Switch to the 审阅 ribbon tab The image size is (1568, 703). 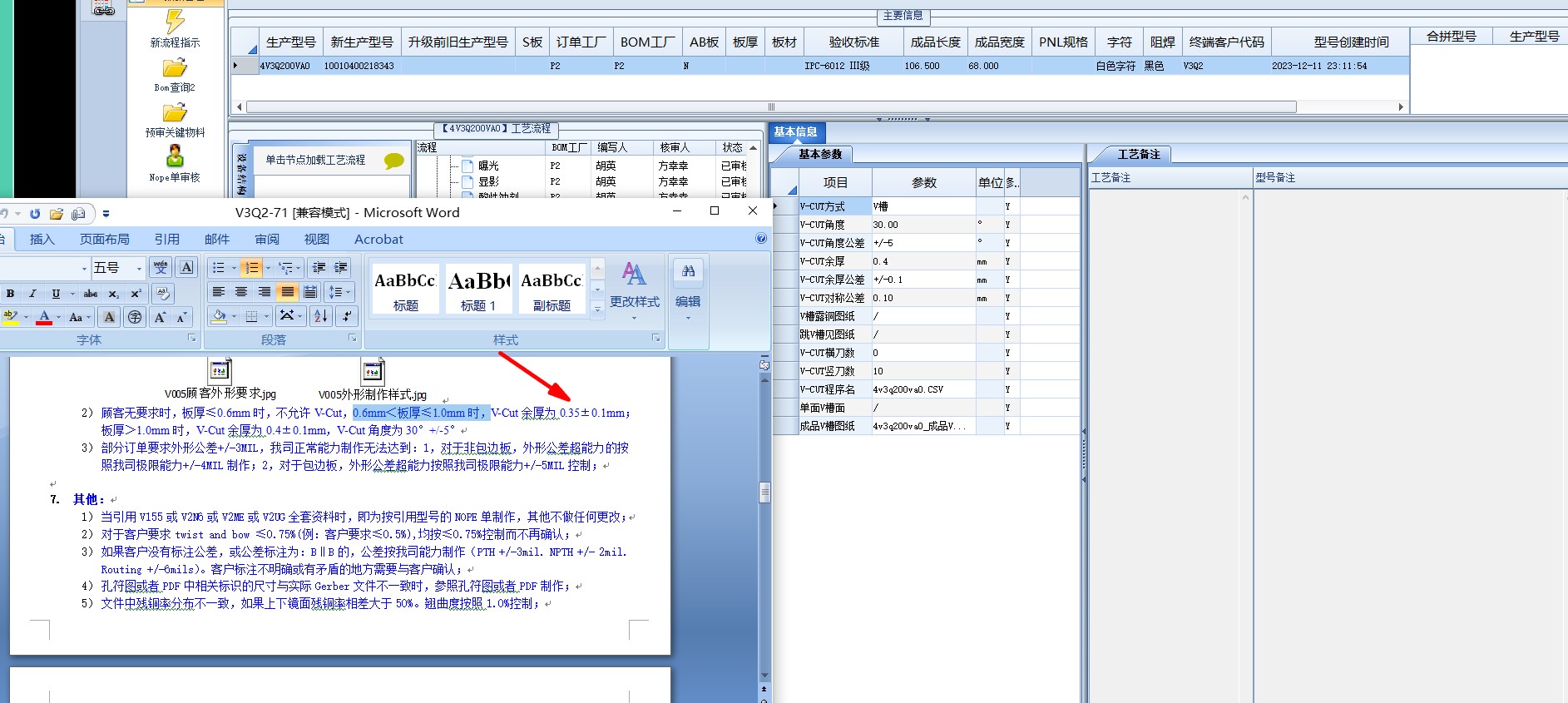pos(267,240)
